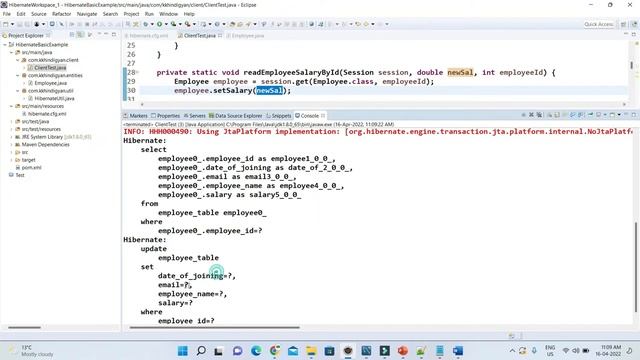Click Collapse All in Project Explorer
This screenshot has width=640, height=360.
(x=72, y=35)
